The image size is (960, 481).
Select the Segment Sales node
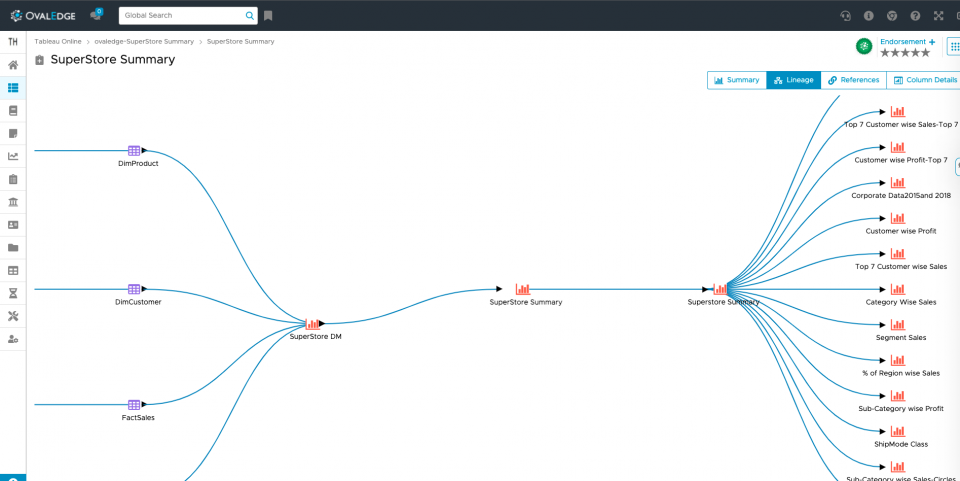[898, 324]
